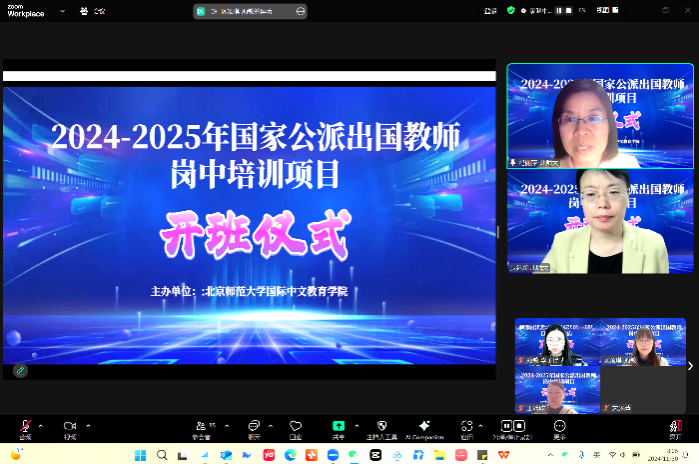The image size is (699, 464).
Task: Expand video options arrow beside camera
Action: point(87,424)
